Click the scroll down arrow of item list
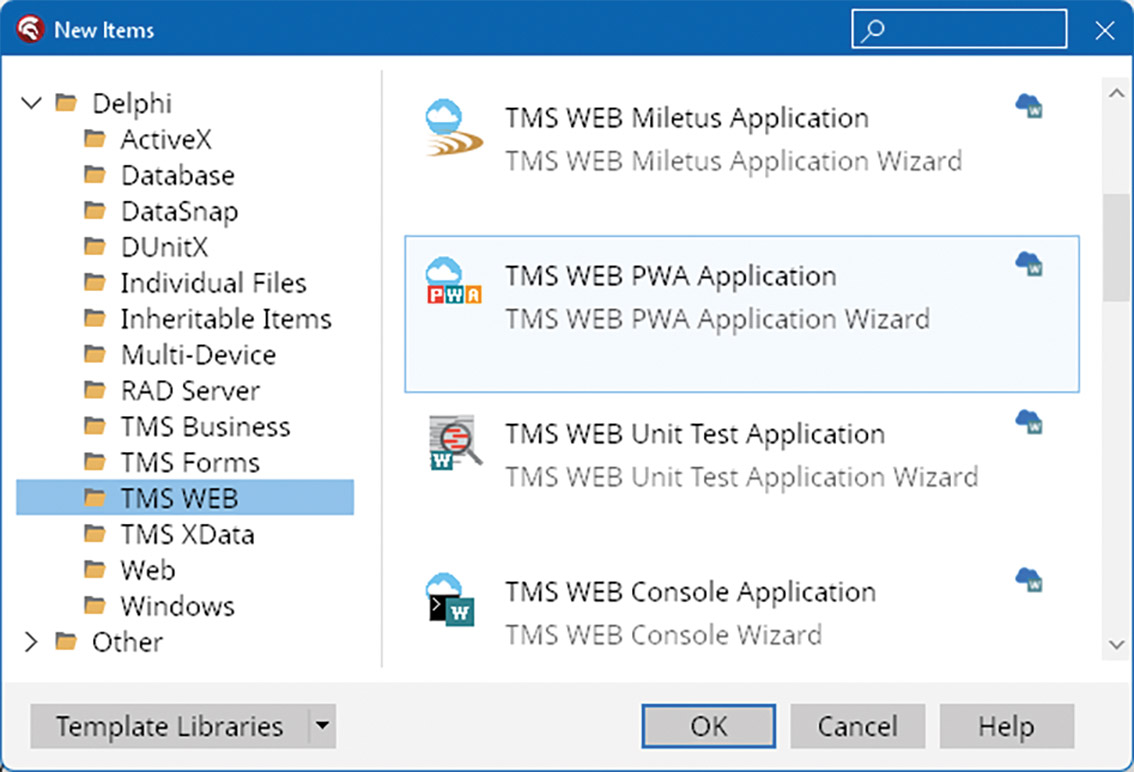 coord(1115,645)
